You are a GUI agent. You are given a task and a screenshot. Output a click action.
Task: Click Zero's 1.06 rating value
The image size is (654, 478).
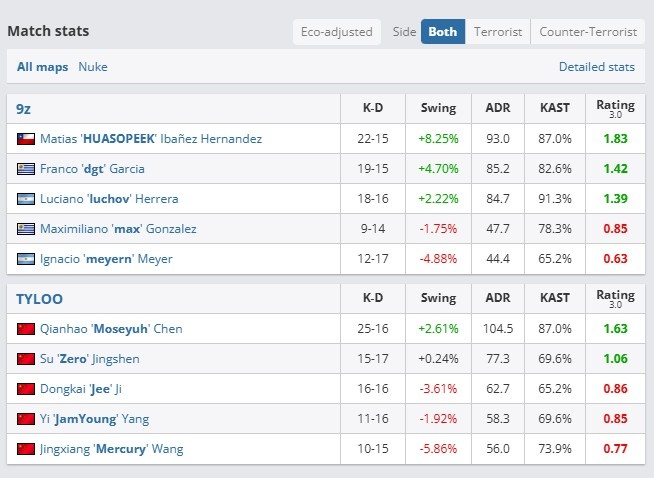point(616,359)
